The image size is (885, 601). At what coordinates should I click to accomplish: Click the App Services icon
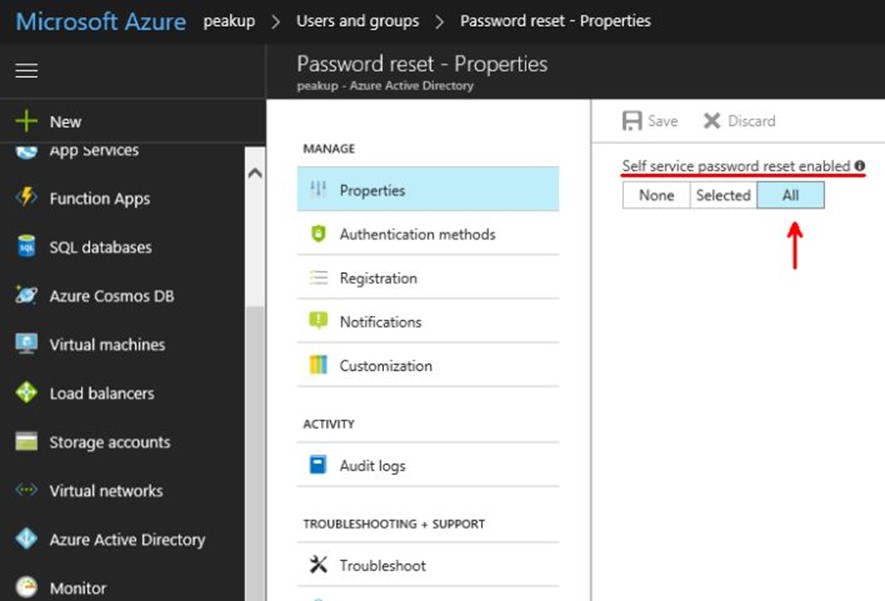[x=27, y=152]
